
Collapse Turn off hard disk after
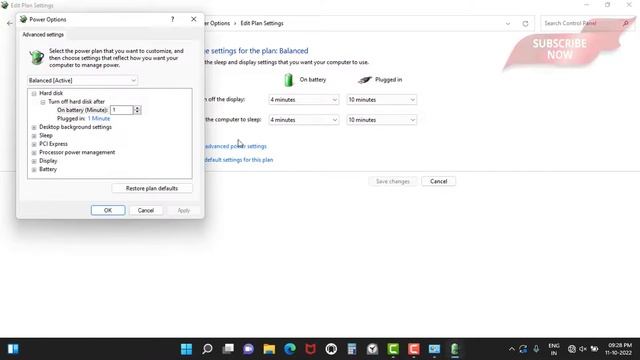pos(43,102)
